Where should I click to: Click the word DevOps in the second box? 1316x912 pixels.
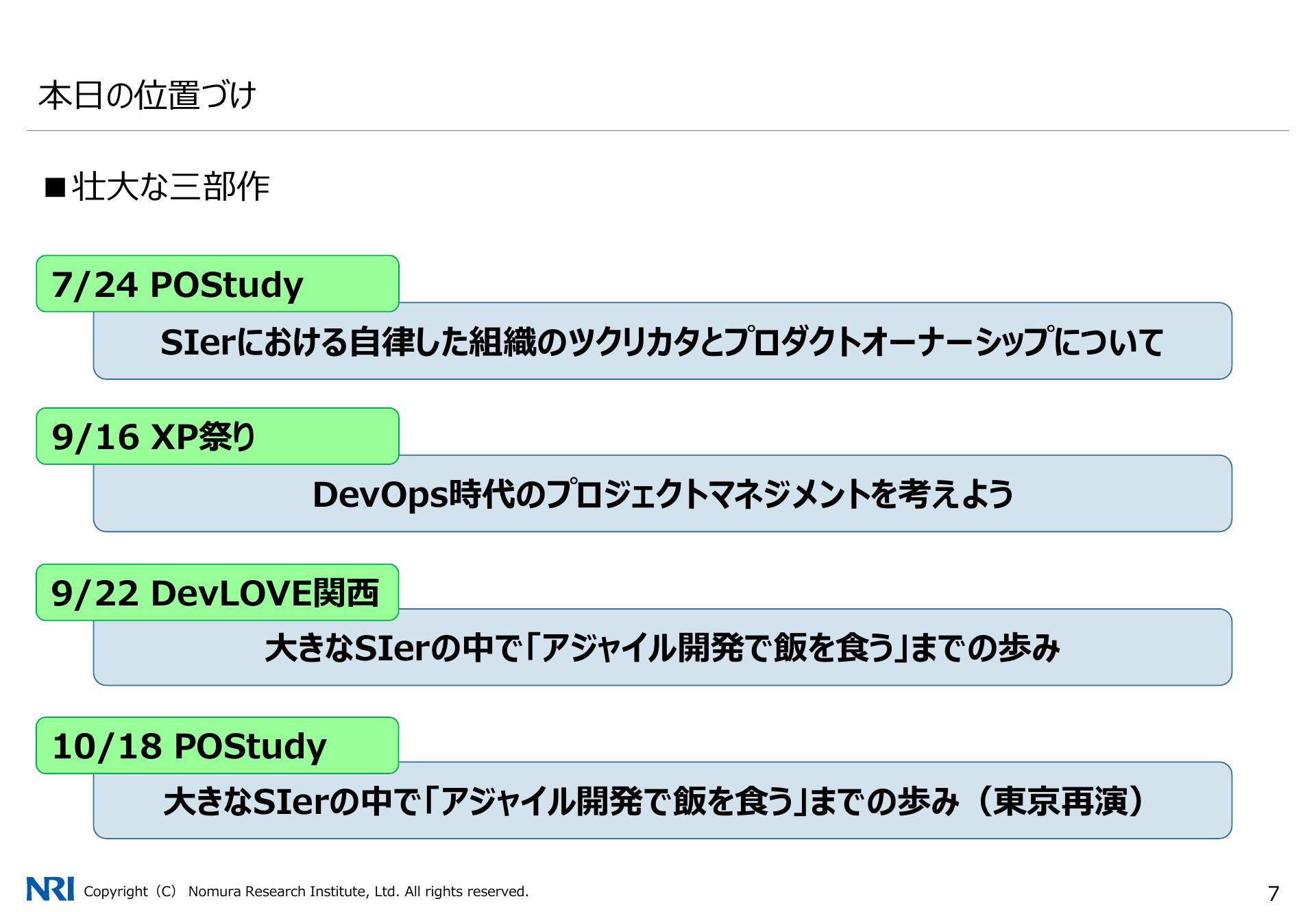click(x=380, y=495)
